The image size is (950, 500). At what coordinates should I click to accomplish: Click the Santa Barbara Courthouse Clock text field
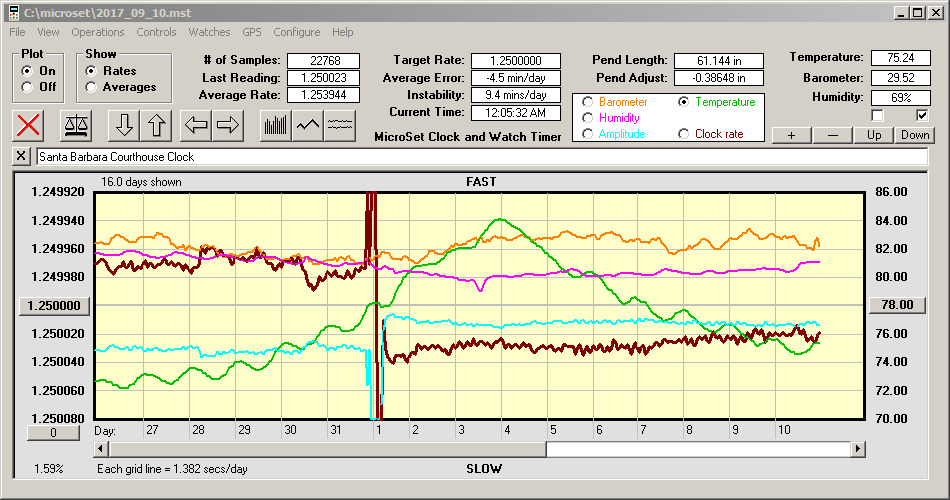click(480, 157)
